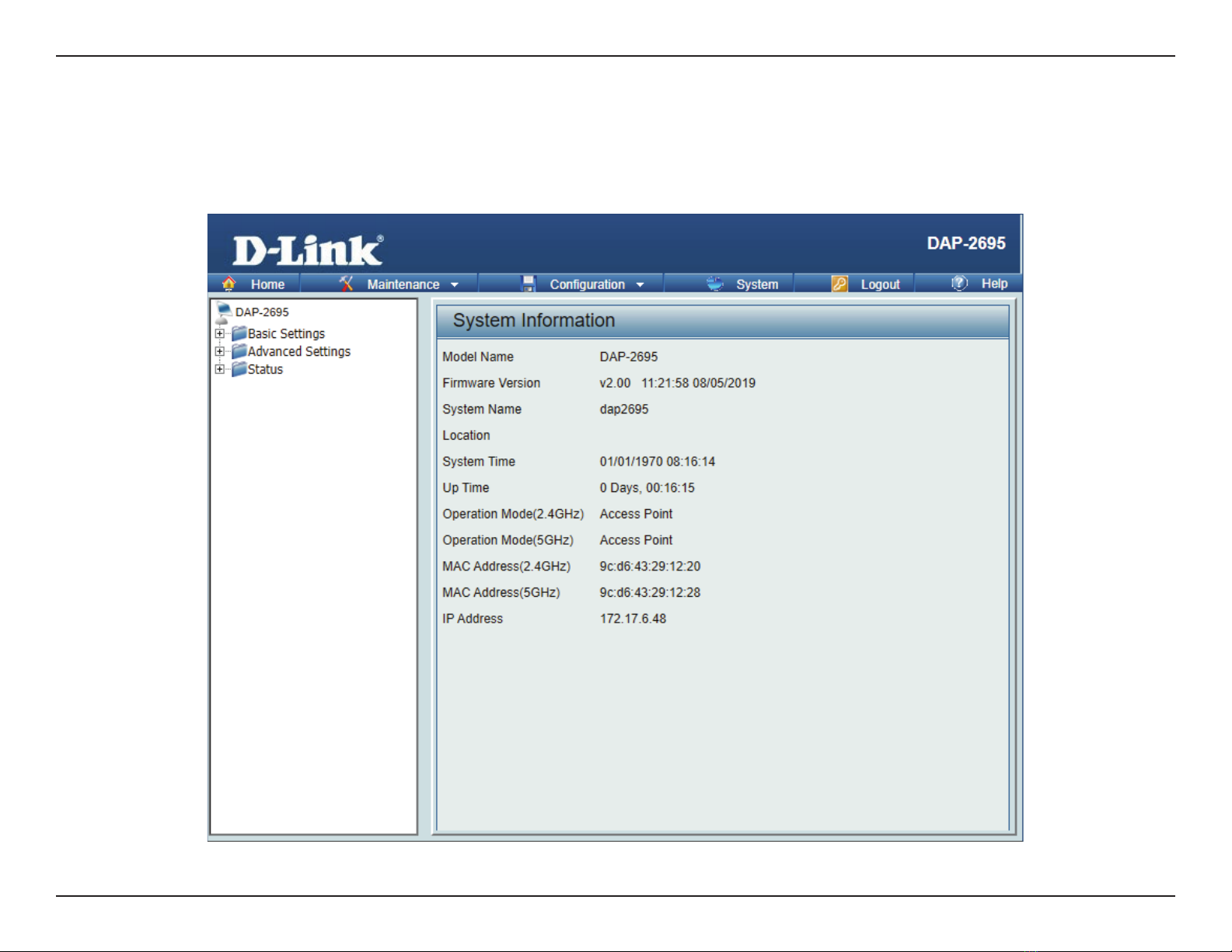Click the DAP-2695 device icon in tree

click(224, 312)
